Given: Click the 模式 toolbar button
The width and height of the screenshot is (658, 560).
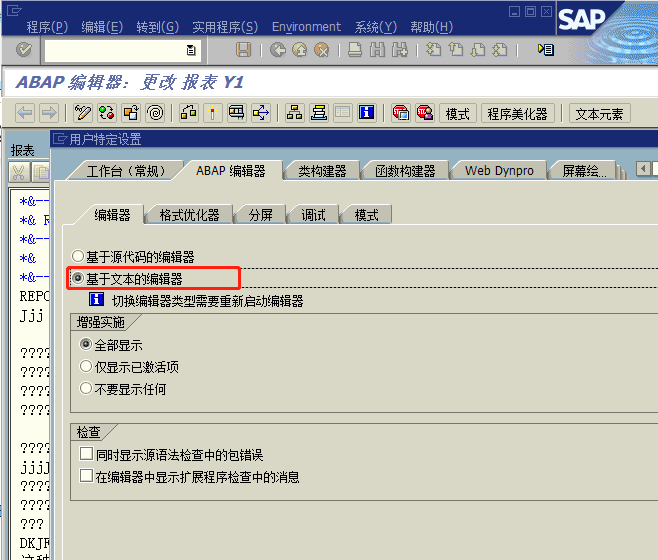Looking at the screenshot, I should click(x=457, y=113).
